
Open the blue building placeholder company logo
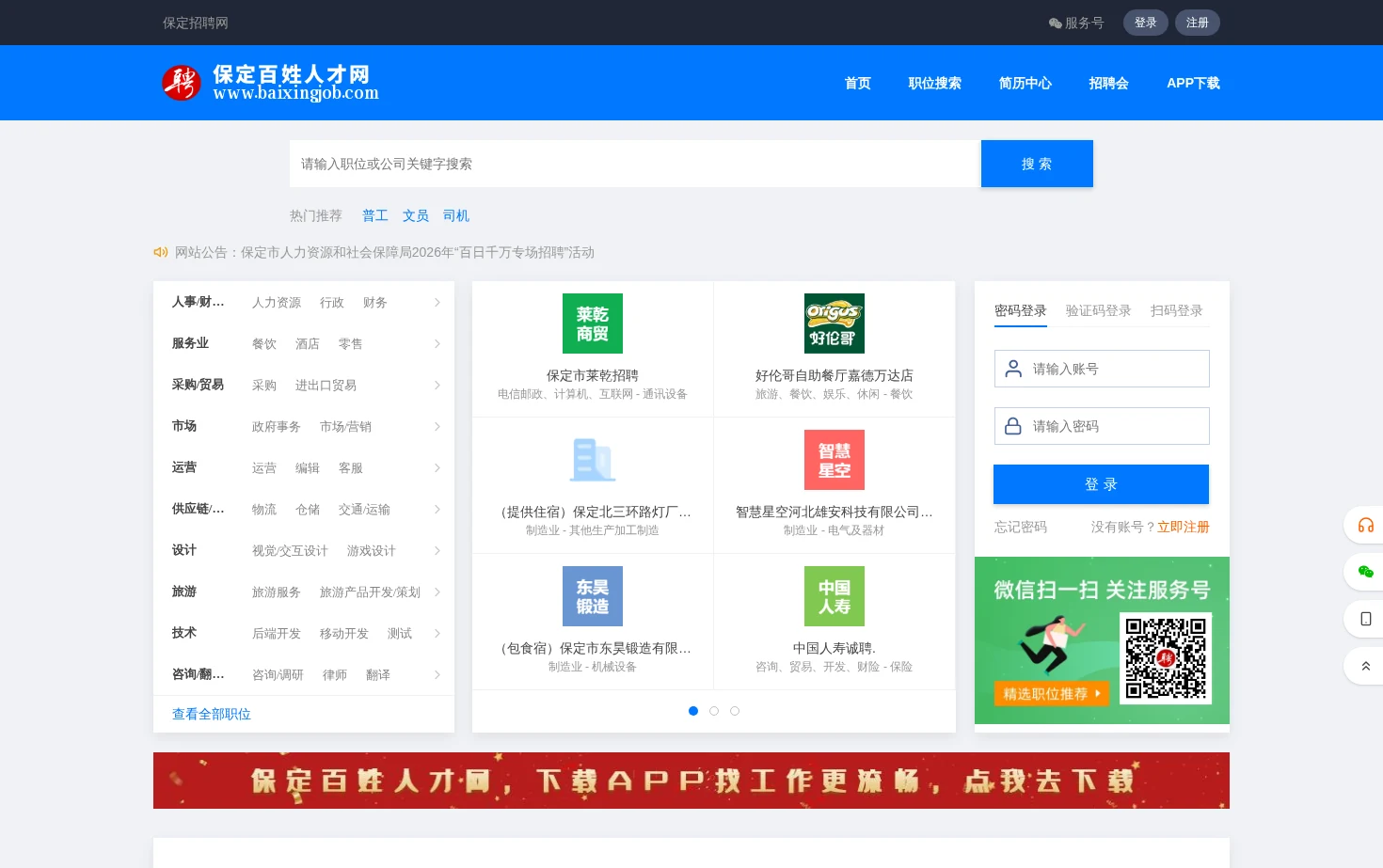[593, 460]
